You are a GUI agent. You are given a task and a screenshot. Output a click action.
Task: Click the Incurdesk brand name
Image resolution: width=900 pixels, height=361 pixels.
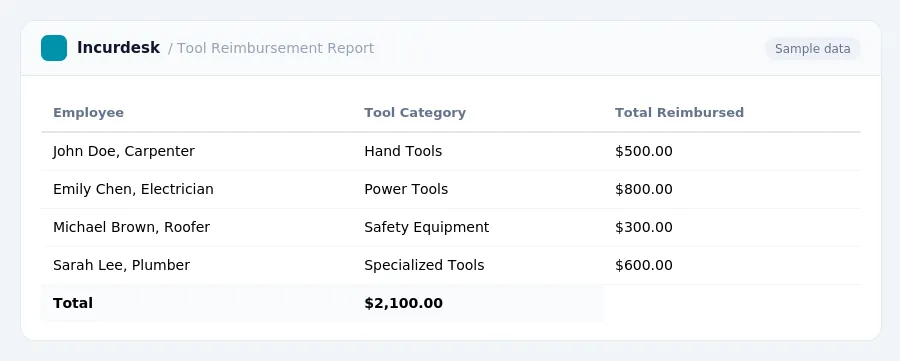coord(118,48)
